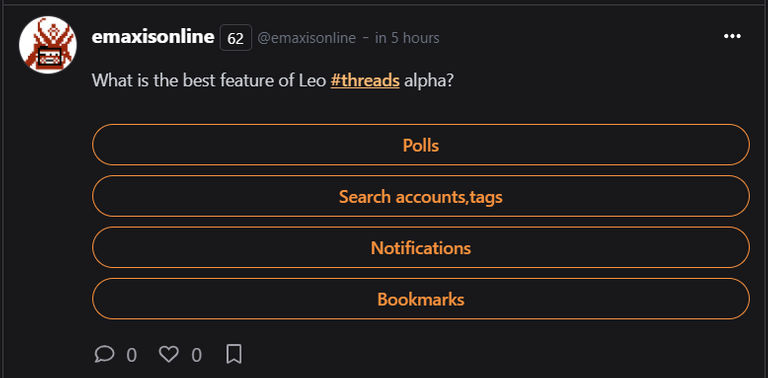The image size is (768, 378).
Task: Click the word 'alpha?' in the post
Action: (x=429, y=80)
